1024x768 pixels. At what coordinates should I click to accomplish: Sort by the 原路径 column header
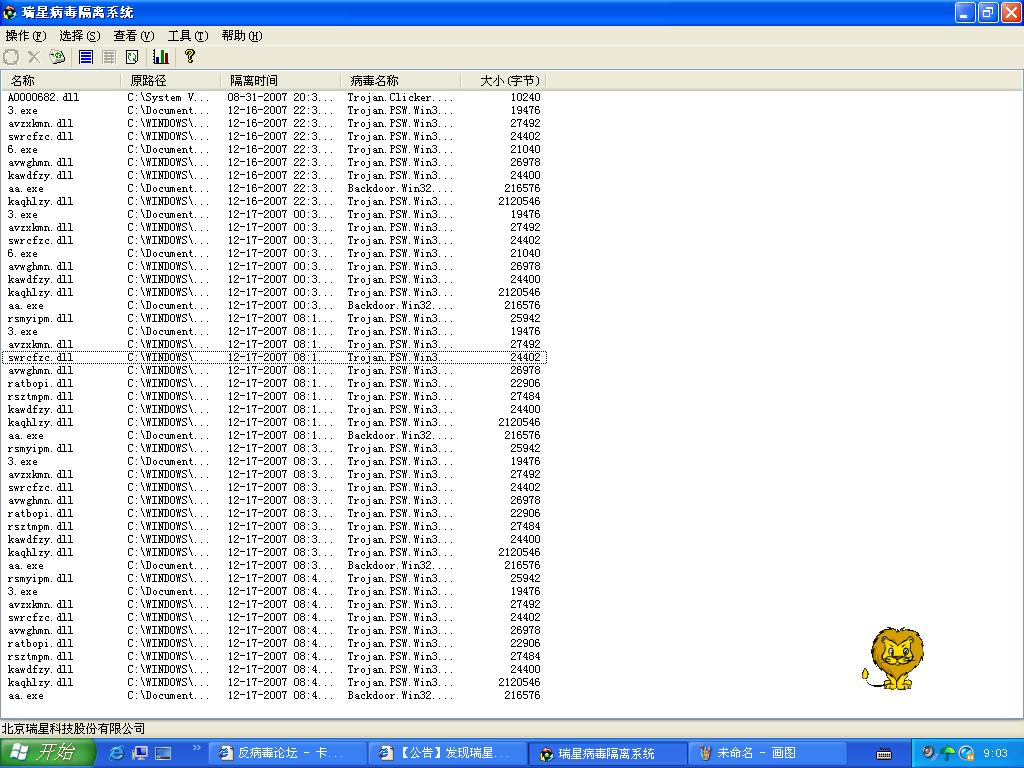pyautogui.click(x=170, y=80)
